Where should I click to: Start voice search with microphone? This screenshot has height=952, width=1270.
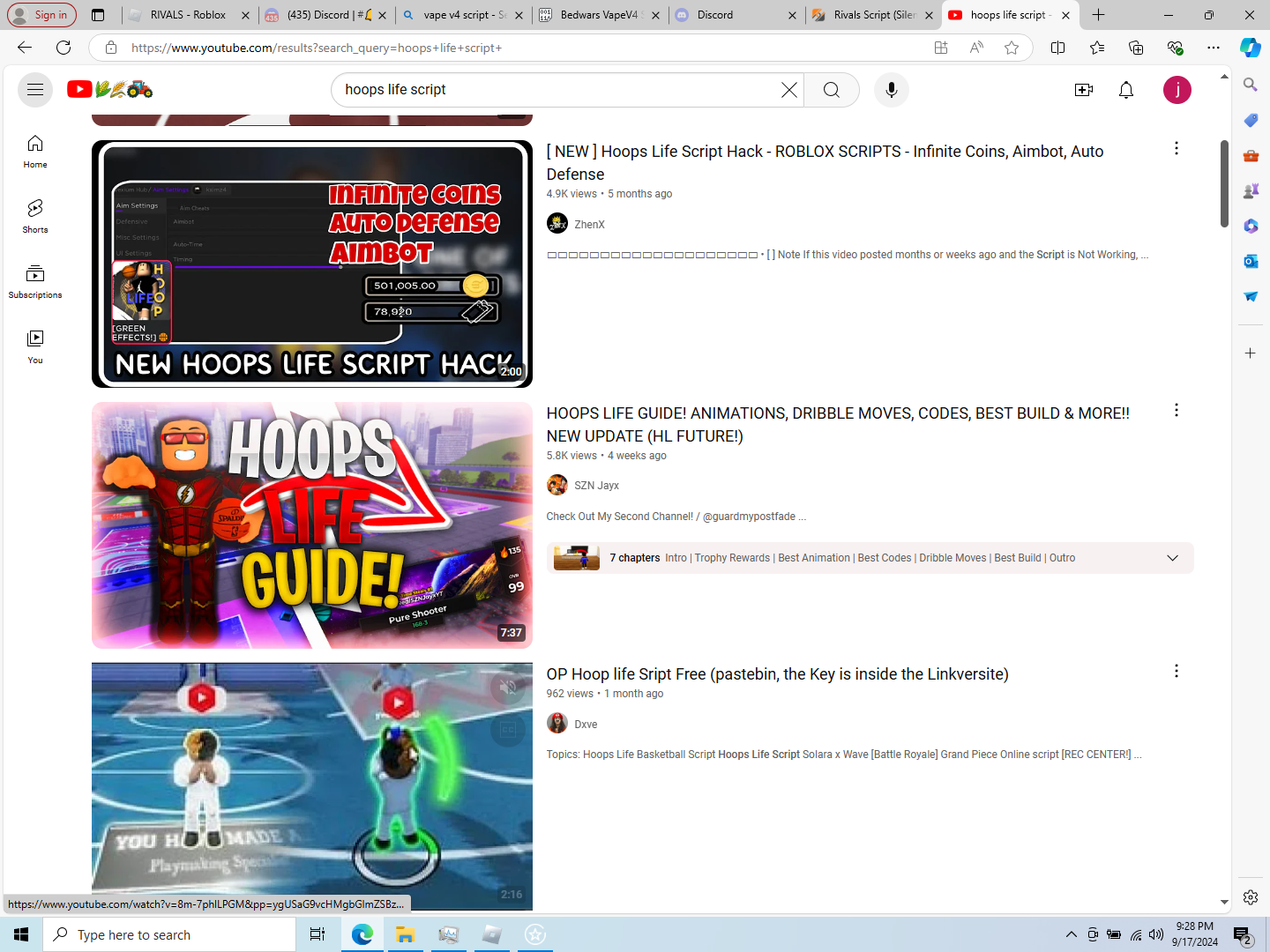point(892,90)
